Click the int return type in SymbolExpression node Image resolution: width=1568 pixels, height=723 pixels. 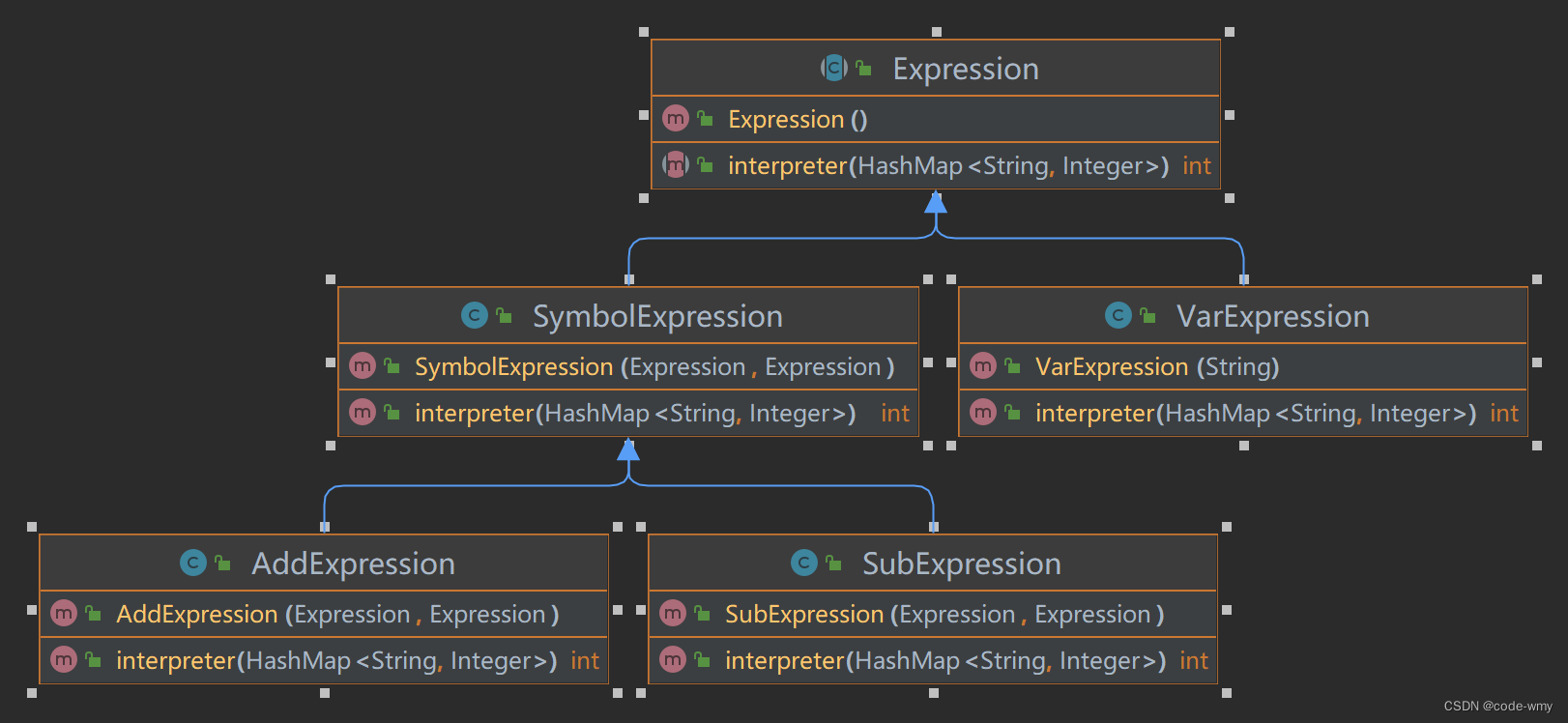tap(895, 414)
